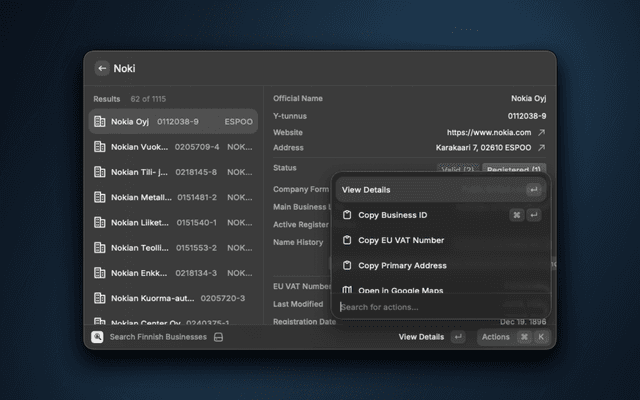Select the Nokia Oyj result row
The width and height of the screenshot is (640, 400).
tap(173, 121)
